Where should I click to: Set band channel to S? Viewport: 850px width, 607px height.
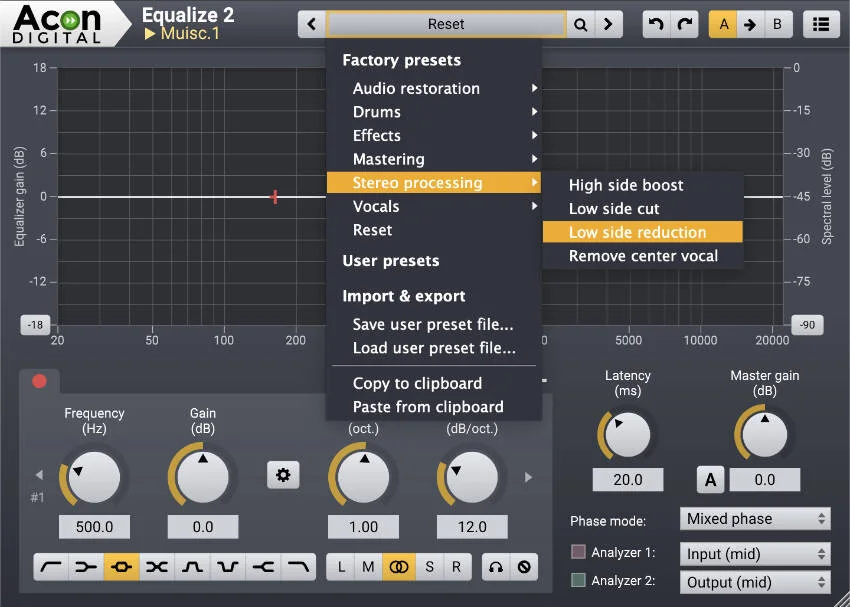[429, 567]
